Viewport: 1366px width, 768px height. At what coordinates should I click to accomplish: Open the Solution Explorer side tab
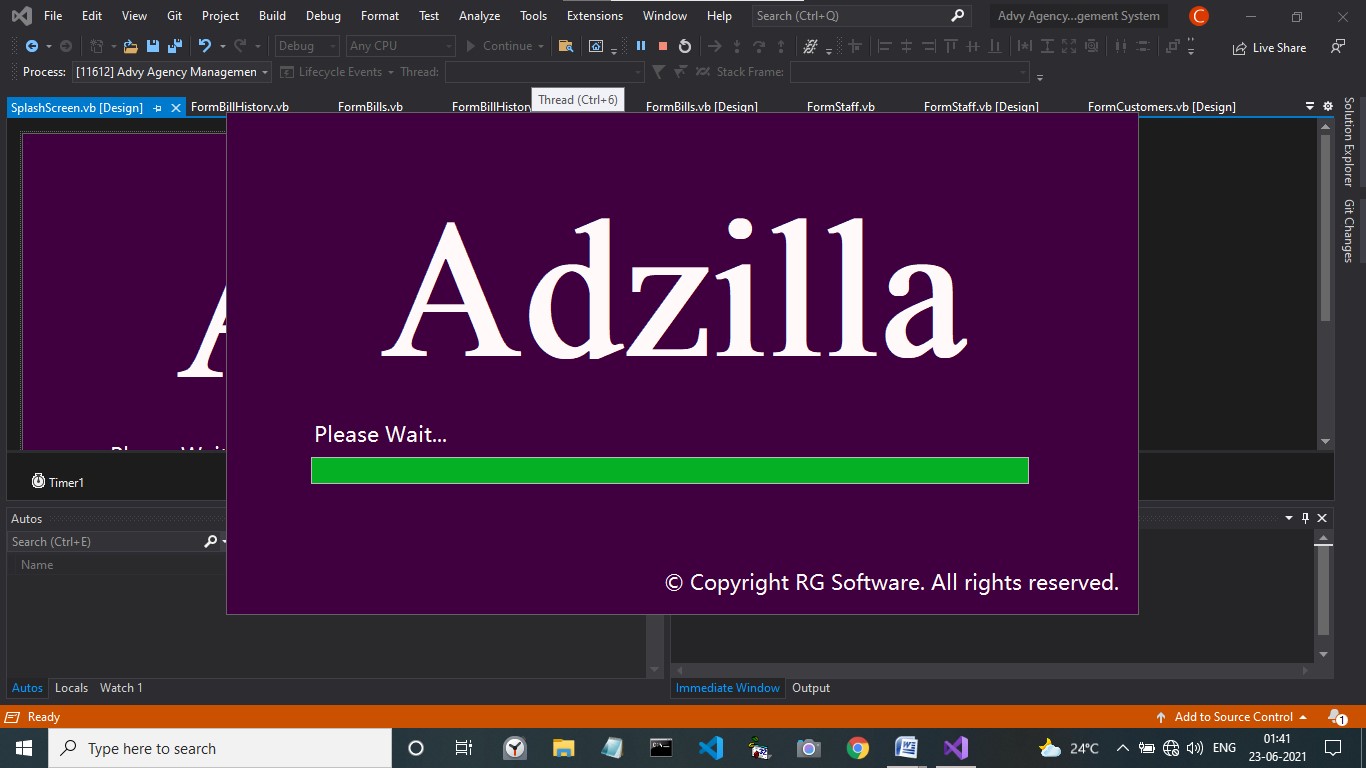tap(1349, 142)
